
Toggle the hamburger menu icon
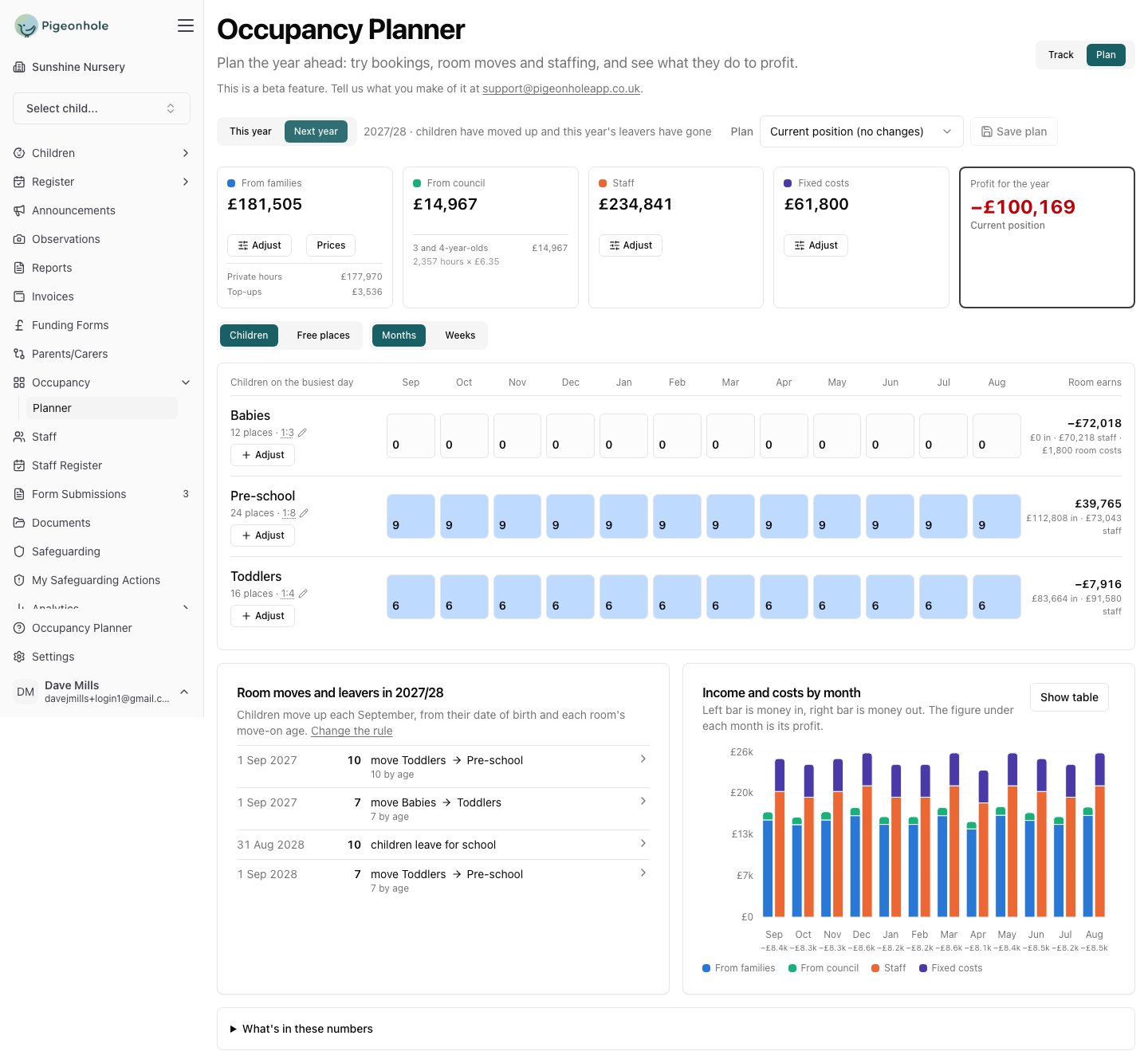[x=186, y=25]
